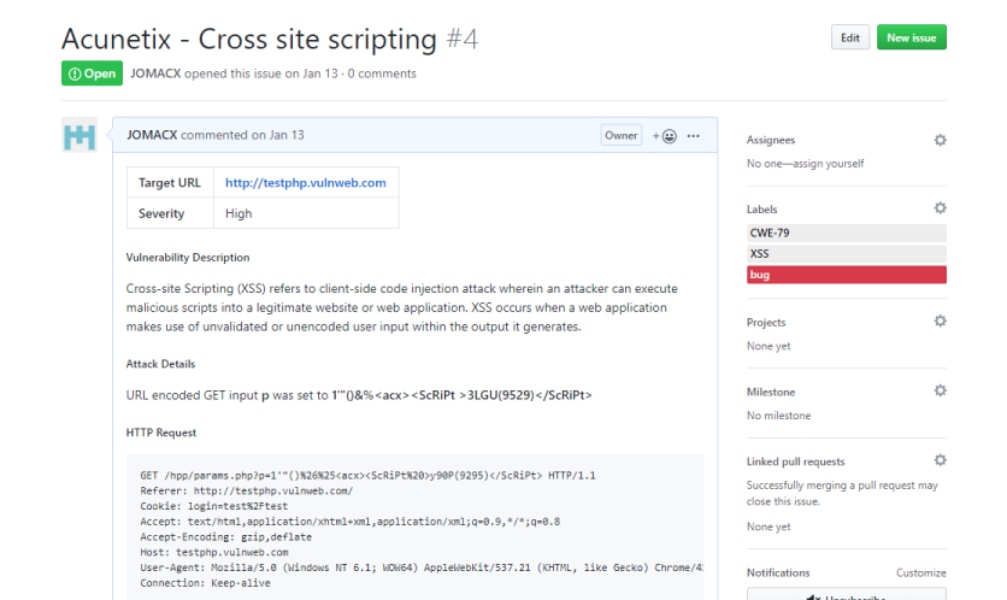This screenshot has width=1007, height=600.
Task: Click the Owner badge on the comment
Action: pos(621,136)
